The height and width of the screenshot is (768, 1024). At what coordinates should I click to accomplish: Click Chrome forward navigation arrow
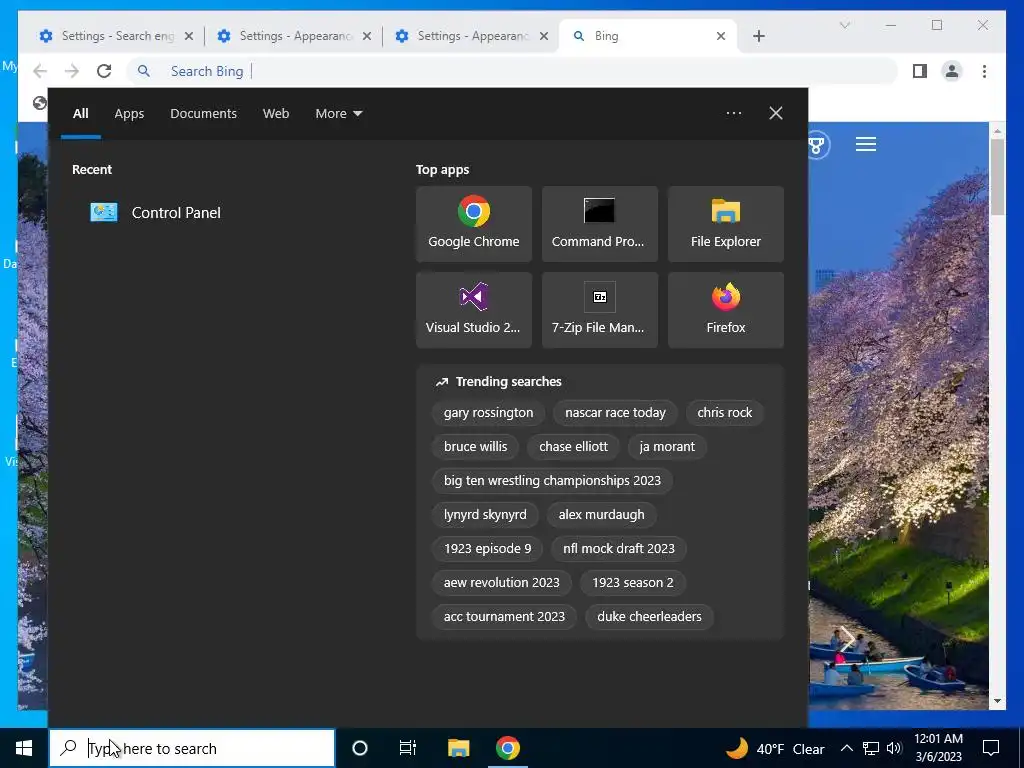click(72, 71)
